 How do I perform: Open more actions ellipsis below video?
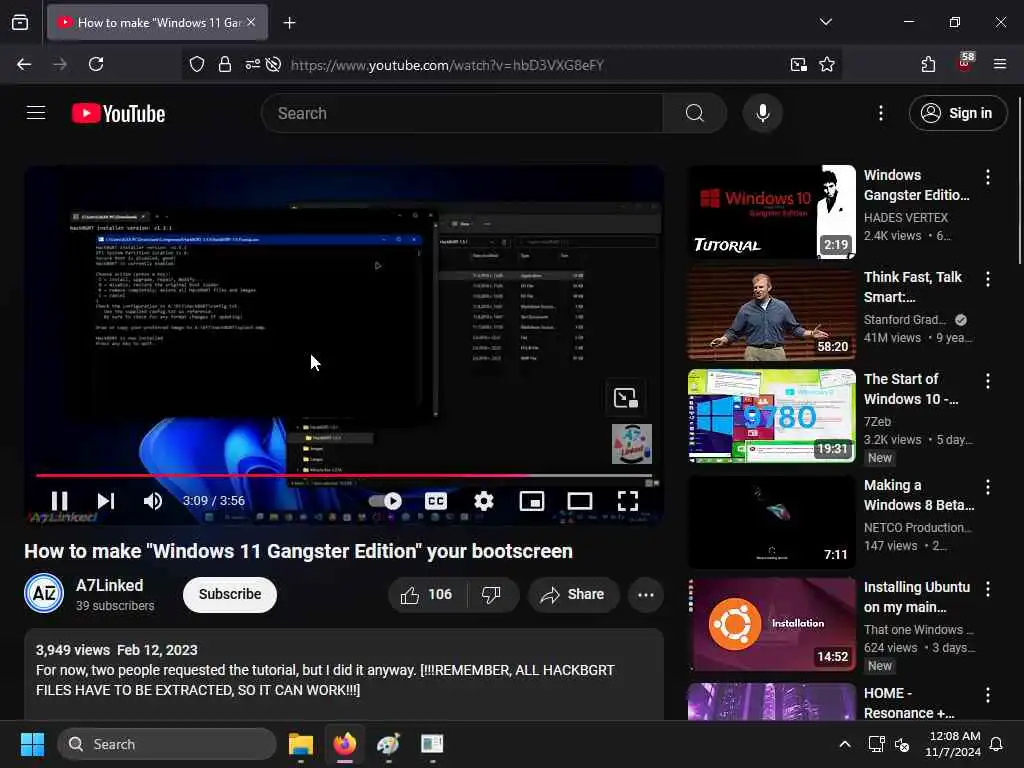tap(645, 594)
